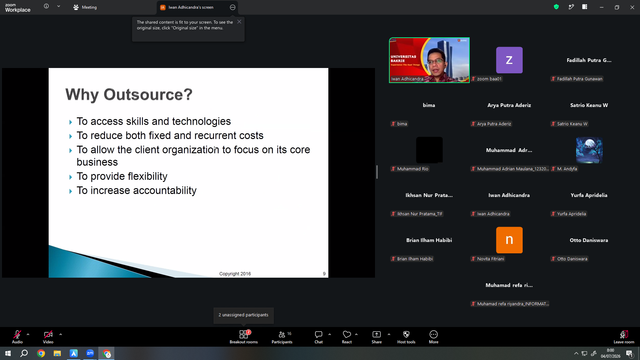Click 2 unassigned participants tooltip

243,315
